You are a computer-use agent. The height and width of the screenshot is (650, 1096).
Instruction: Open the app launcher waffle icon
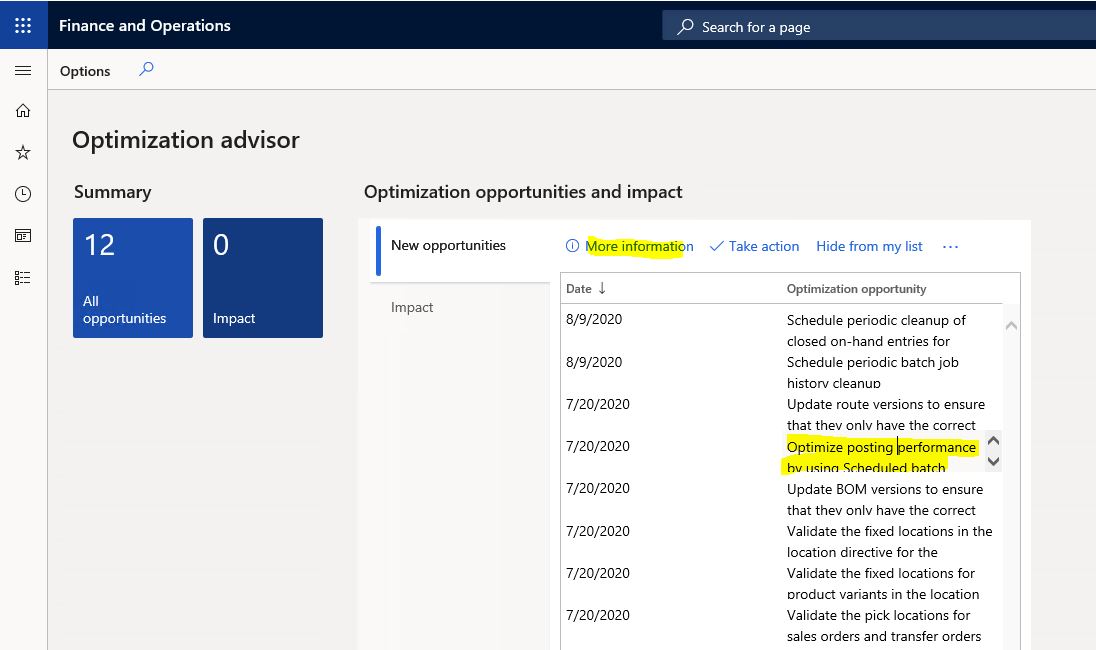(23, 25)
